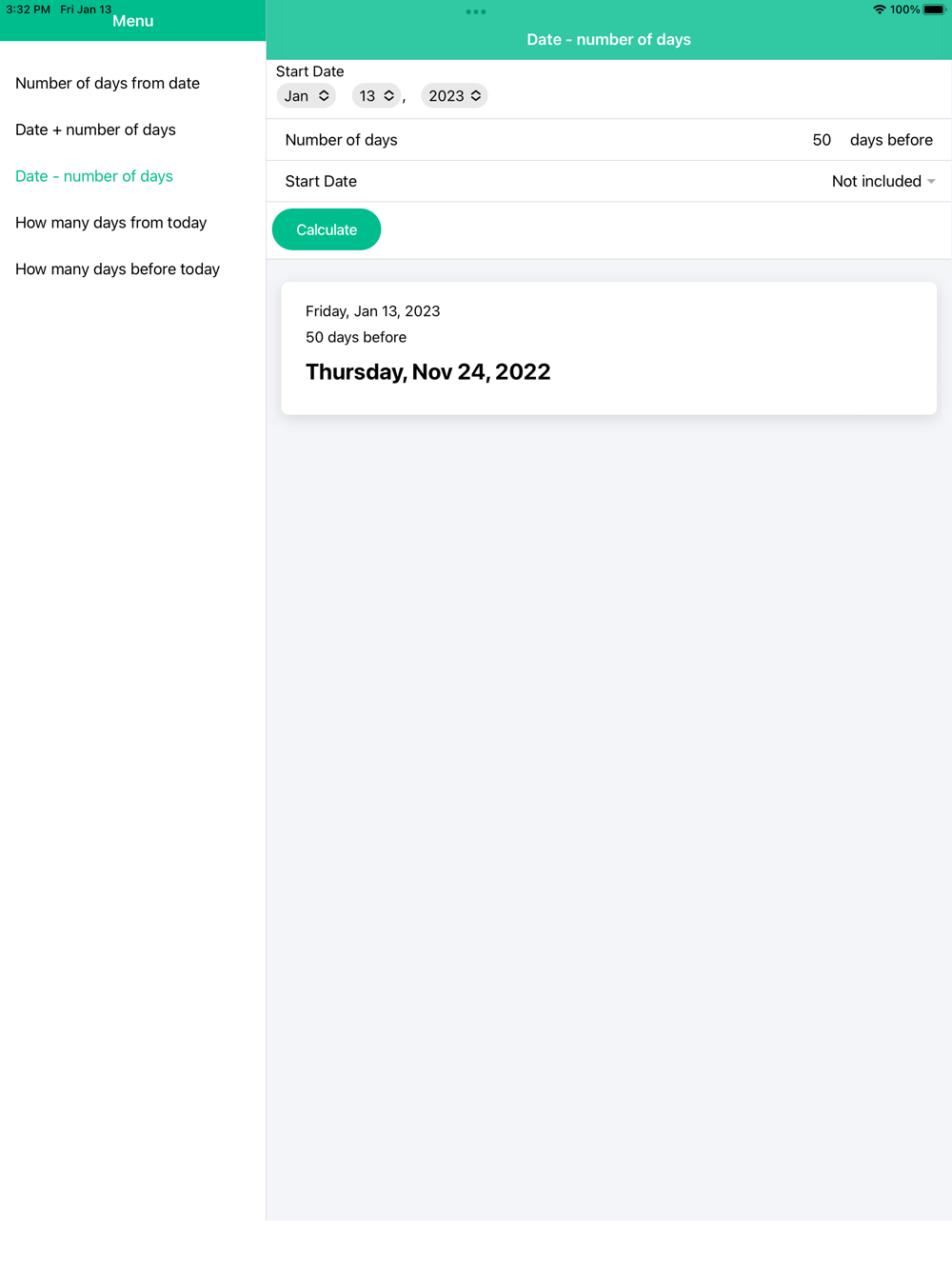This screenshot has width=952, height=1270.
Task: Click the up-down chevrons next to Jan
Action: [324, 96]
